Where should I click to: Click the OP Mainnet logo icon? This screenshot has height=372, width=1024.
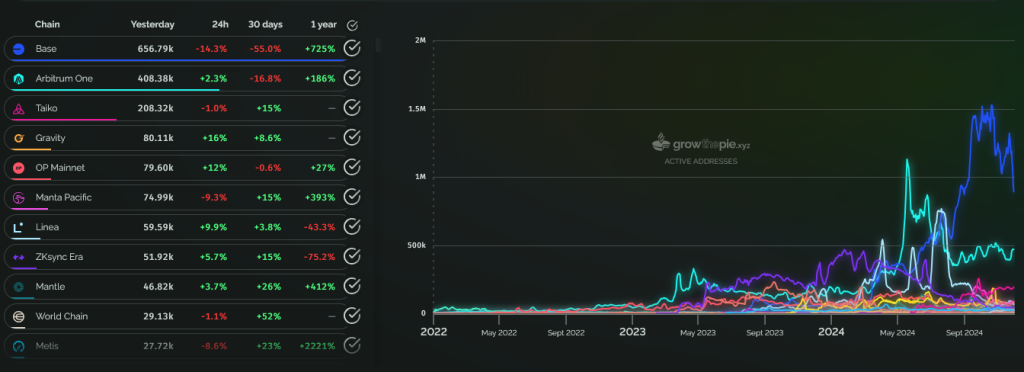pyautogui.click(x=18, y=168)
